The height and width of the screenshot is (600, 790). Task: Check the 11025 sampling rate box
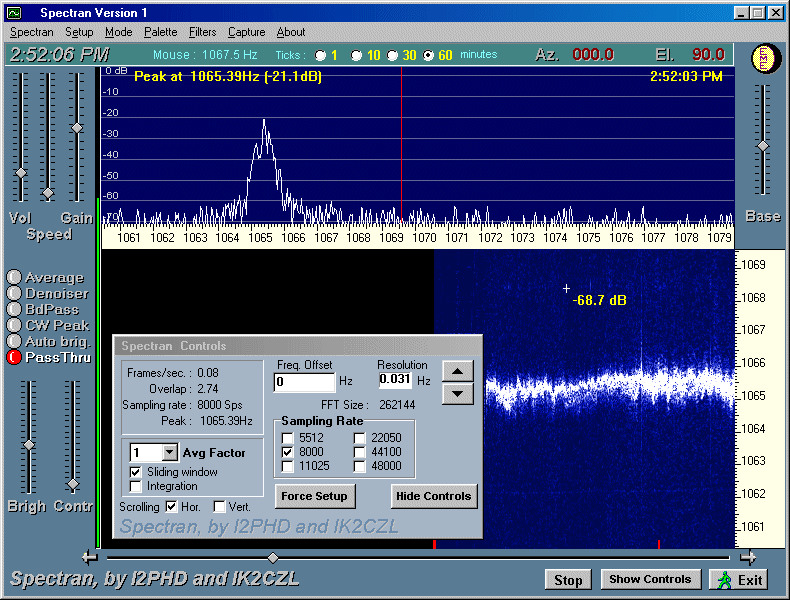pos(288,466)
